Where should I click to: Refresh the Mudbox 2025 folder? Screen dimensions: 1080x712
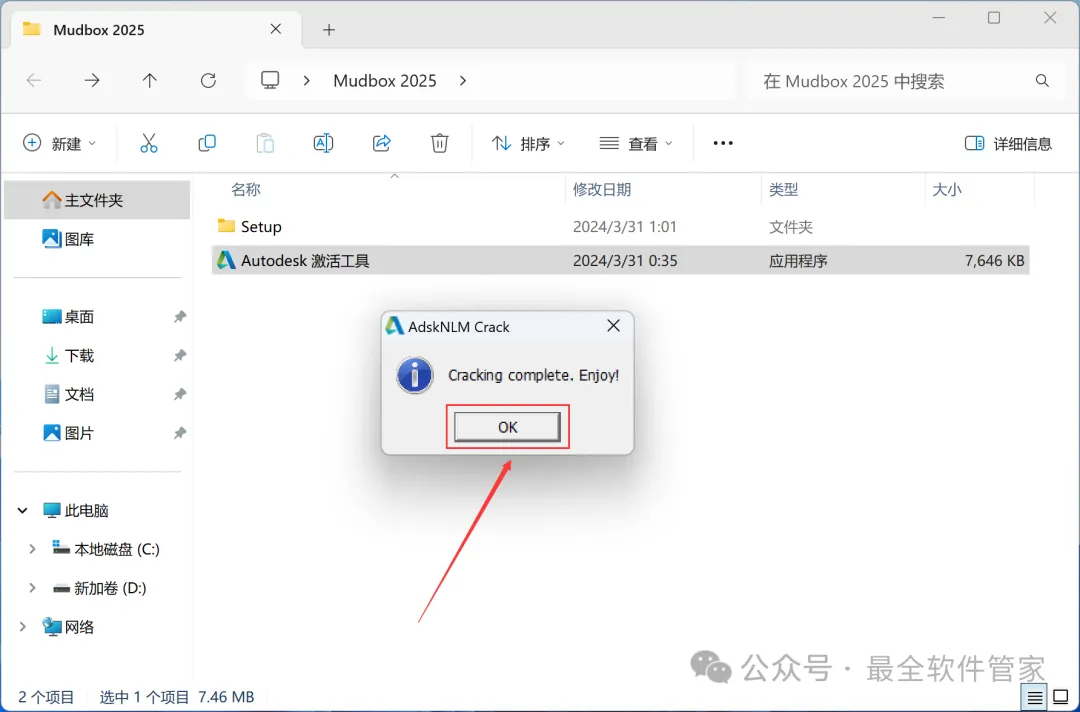208,81
